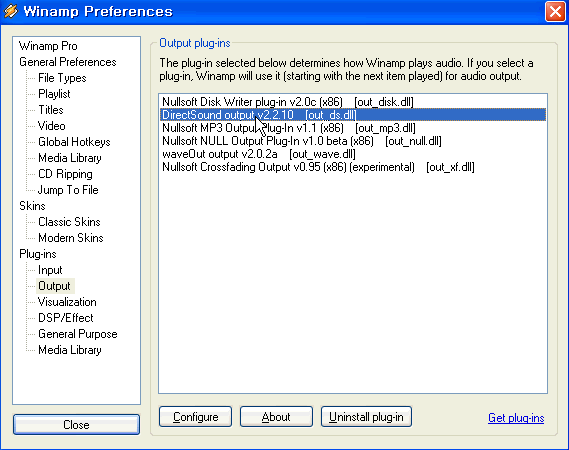Open About for selected plug-in
Viewport: 569px width, 450px height.
pyautogui.click(x=276, y=417)
